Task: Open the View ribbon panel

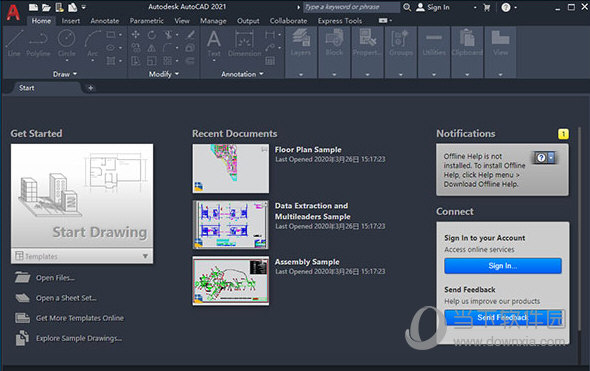Action: pos(500,52)
